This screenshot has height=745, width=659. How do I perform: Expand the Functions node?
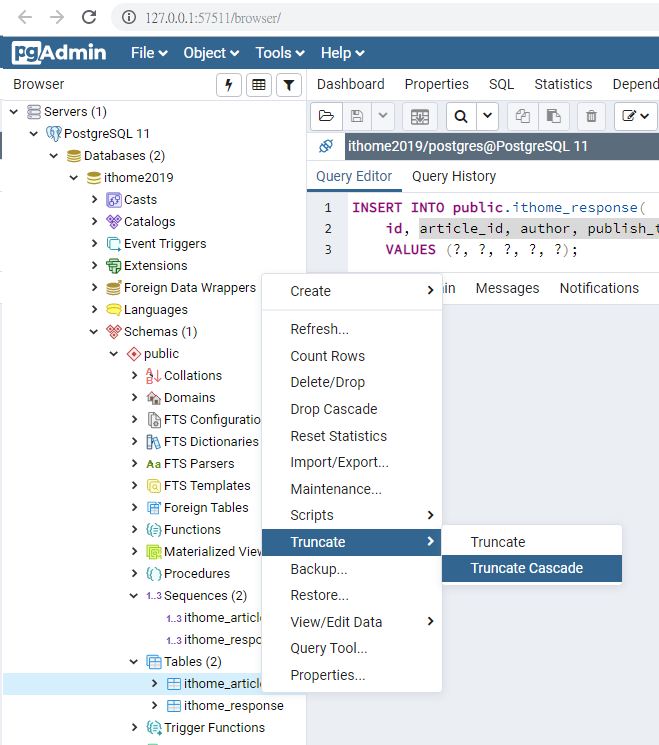coord(134,529)
